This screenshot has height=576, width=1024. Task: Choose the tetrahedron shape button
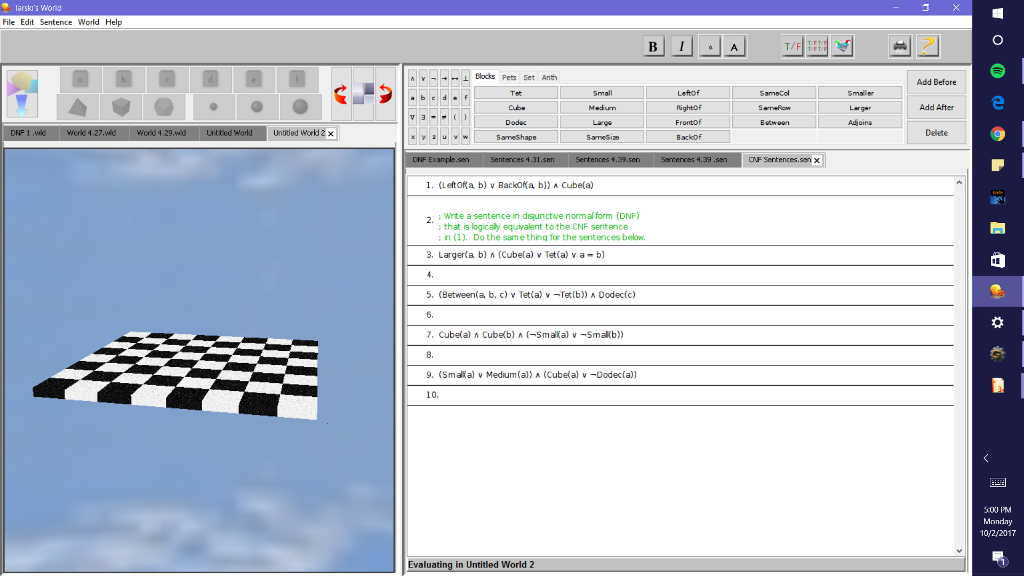78,106
